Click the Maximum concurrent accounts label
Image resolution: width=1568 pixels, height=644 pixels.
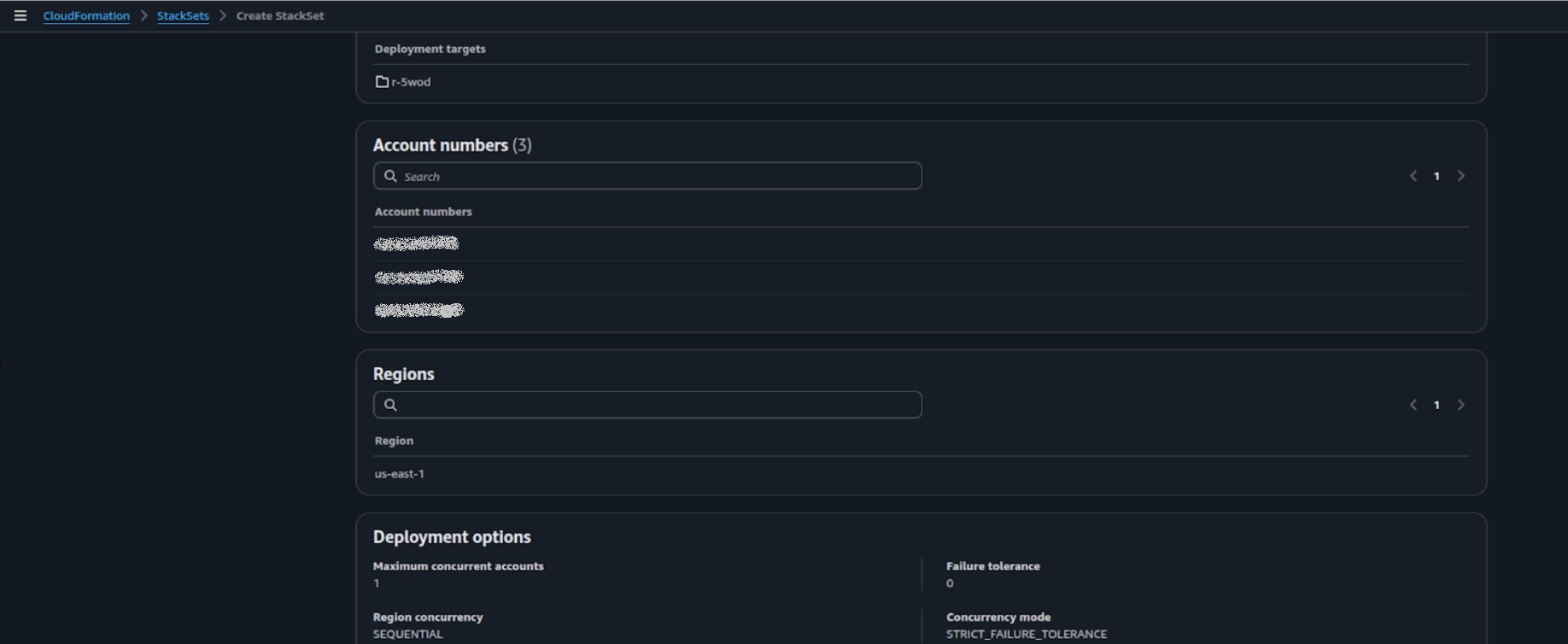tap(458, 566)
